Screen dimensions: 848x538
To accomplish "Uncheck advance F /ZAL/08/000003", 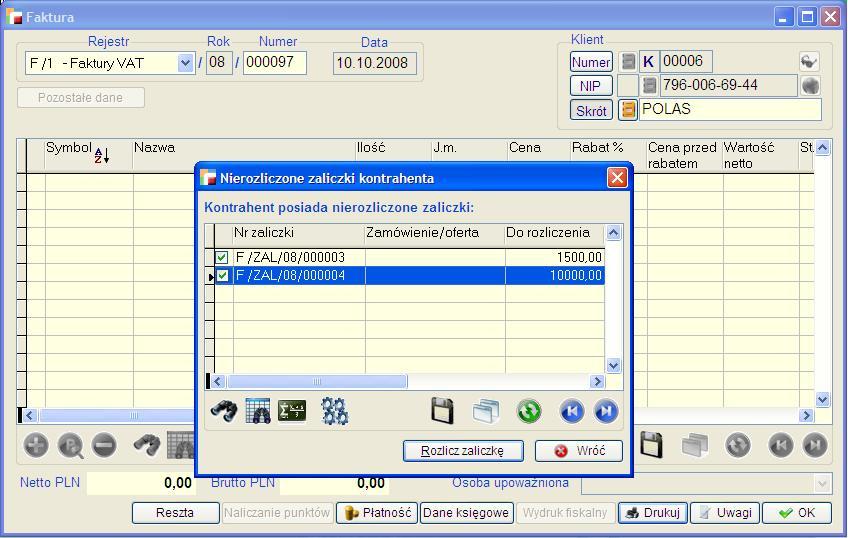I will [x=222, y=257].
